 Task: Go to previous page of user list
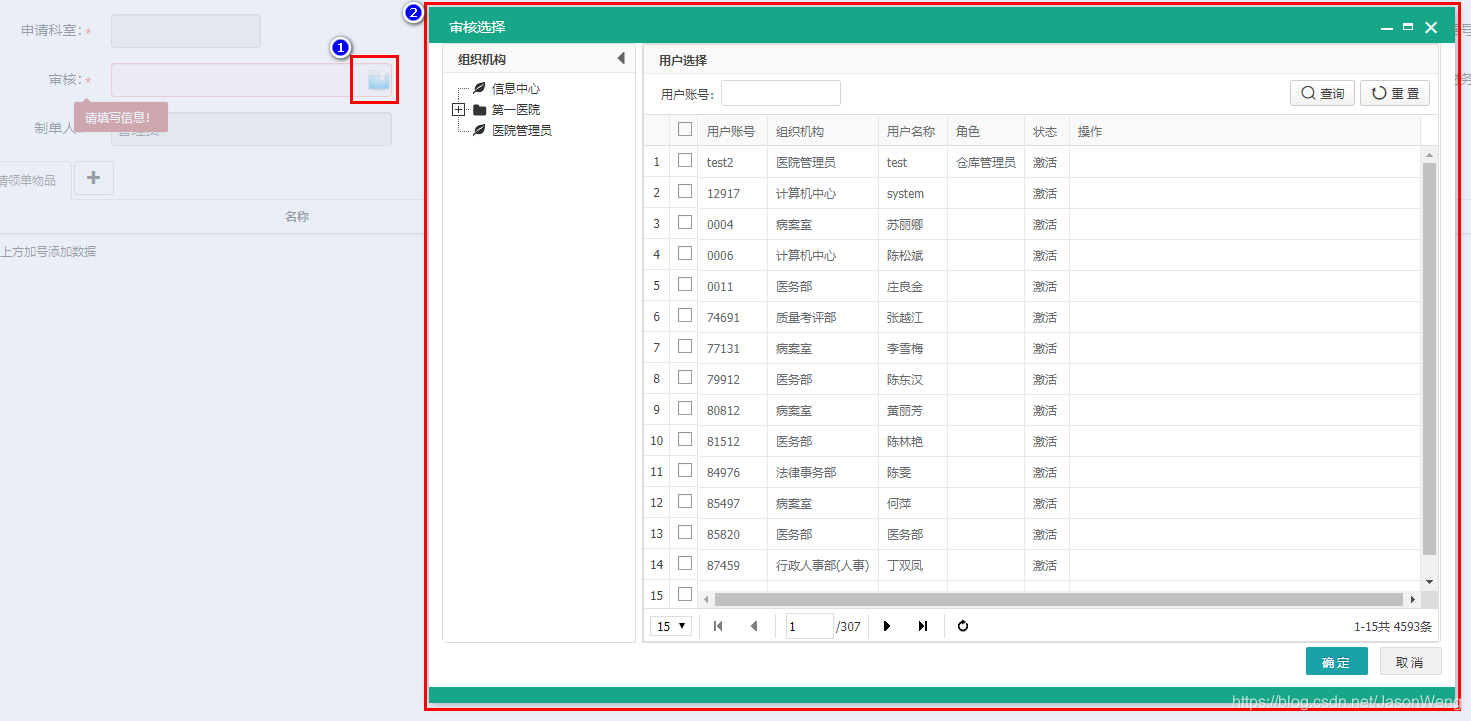754,626
